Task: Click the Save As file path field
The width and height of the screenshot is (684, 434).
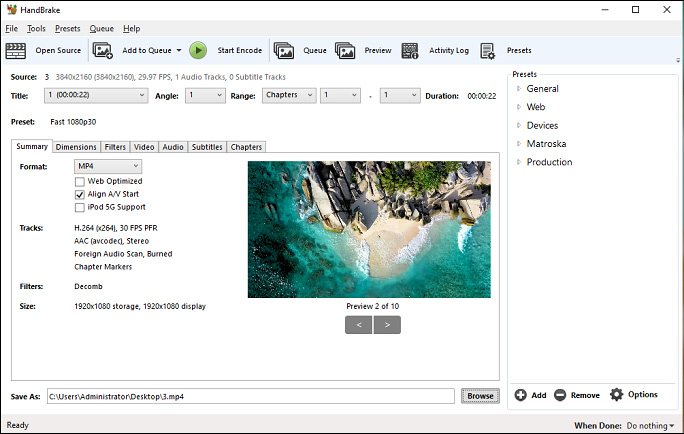Action: (251, 396)
